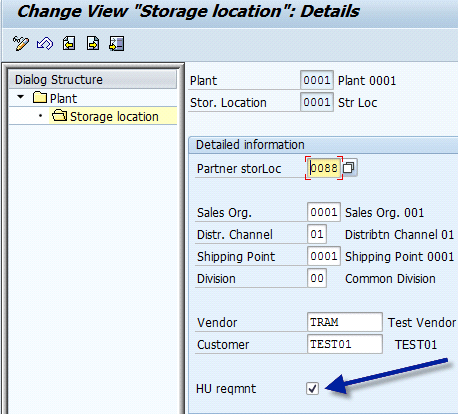Go to previous entry icon

69,44
